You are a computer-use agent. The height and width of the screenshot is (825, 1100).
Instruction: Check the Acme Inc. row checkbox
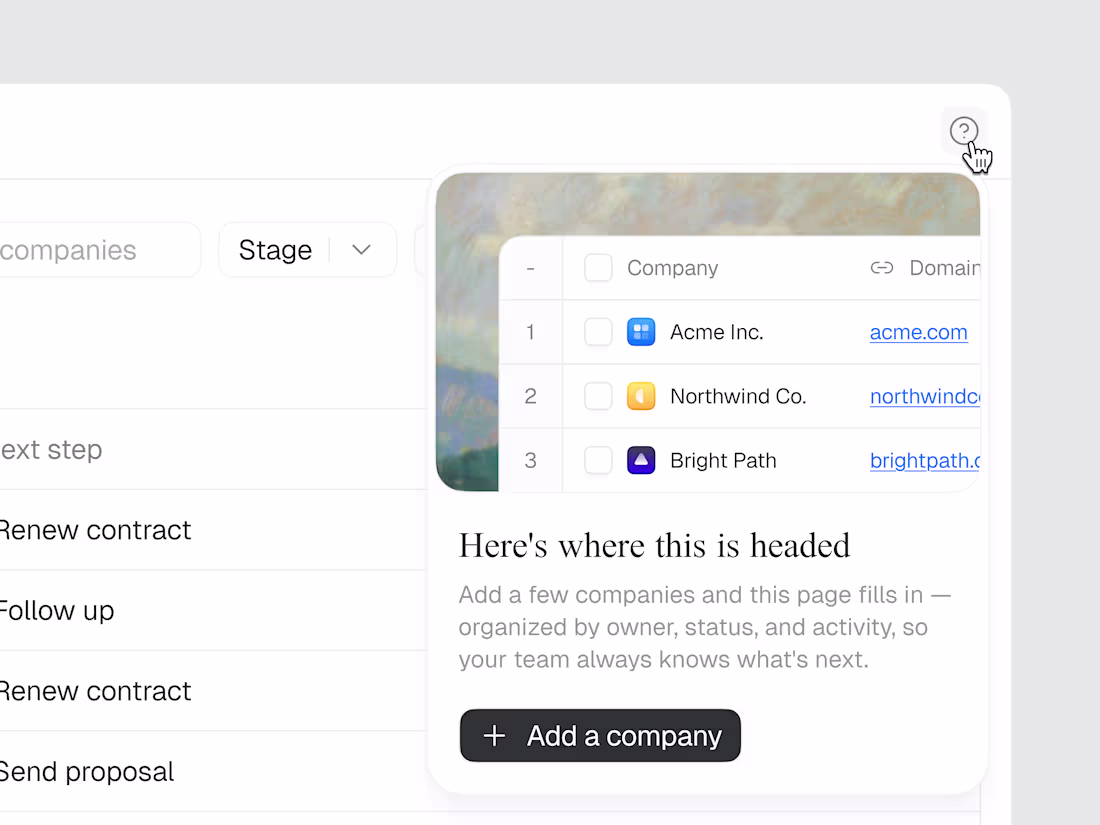click(x=598, y=332)
